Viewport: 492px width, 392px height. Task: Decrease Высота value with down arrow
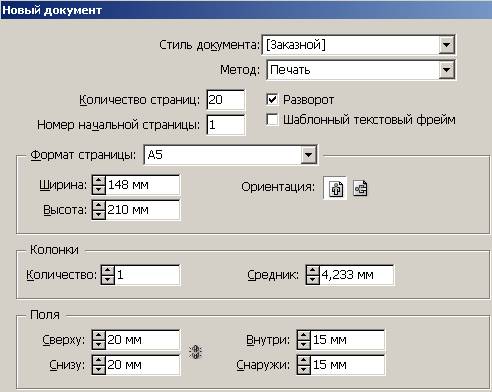pos(99,214)
